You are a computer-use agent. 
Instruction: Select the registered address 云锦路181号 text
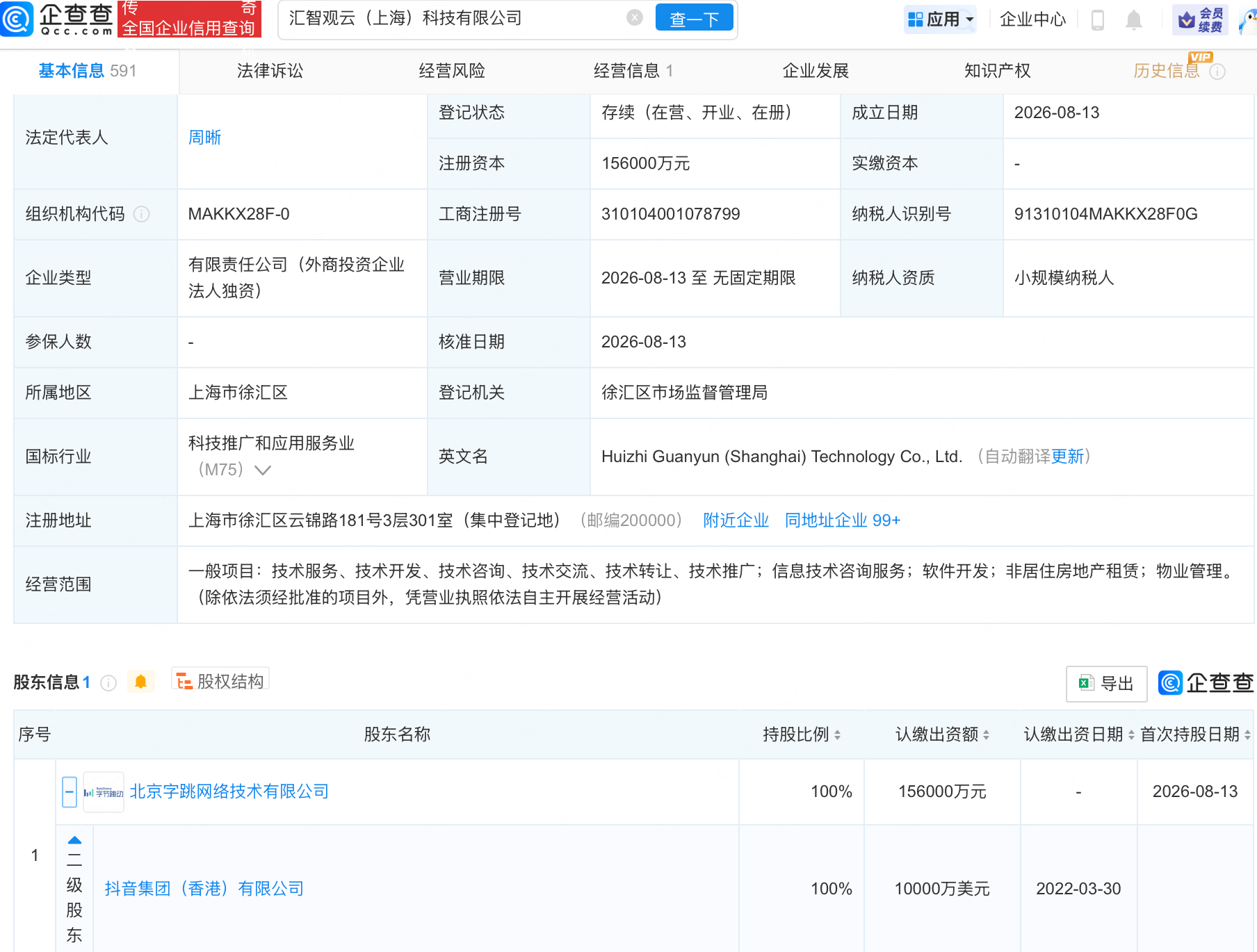(x=374, y=520)
